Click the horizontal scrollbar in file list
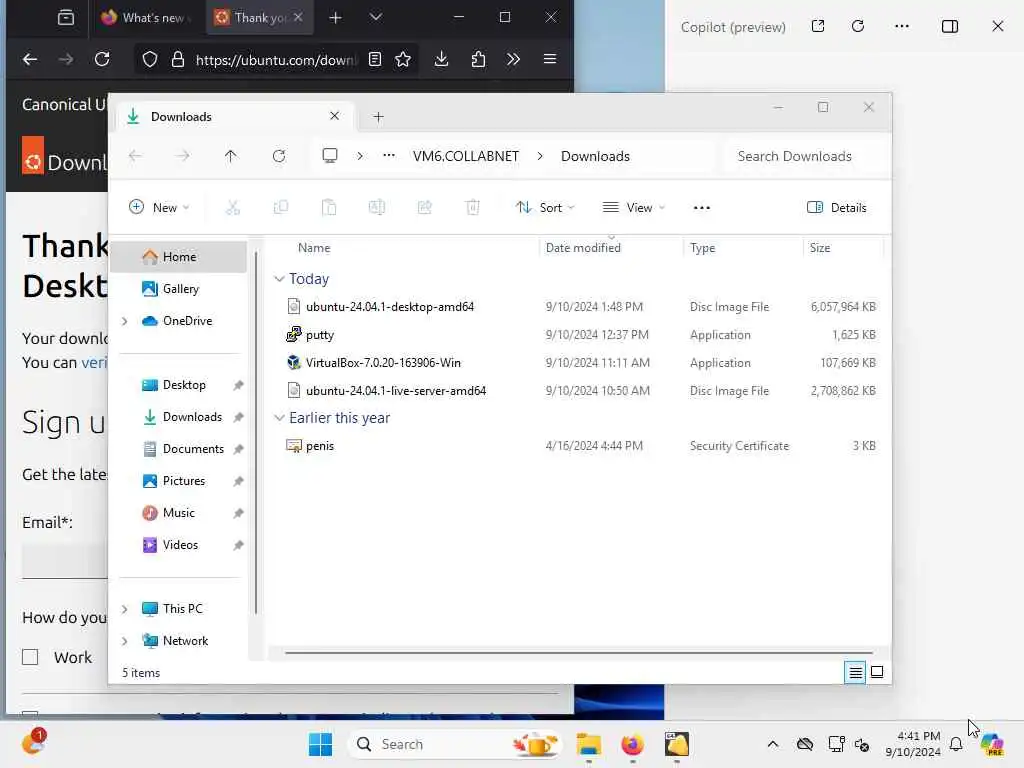This screenshot has width=1024, height=768. (579, 652)
